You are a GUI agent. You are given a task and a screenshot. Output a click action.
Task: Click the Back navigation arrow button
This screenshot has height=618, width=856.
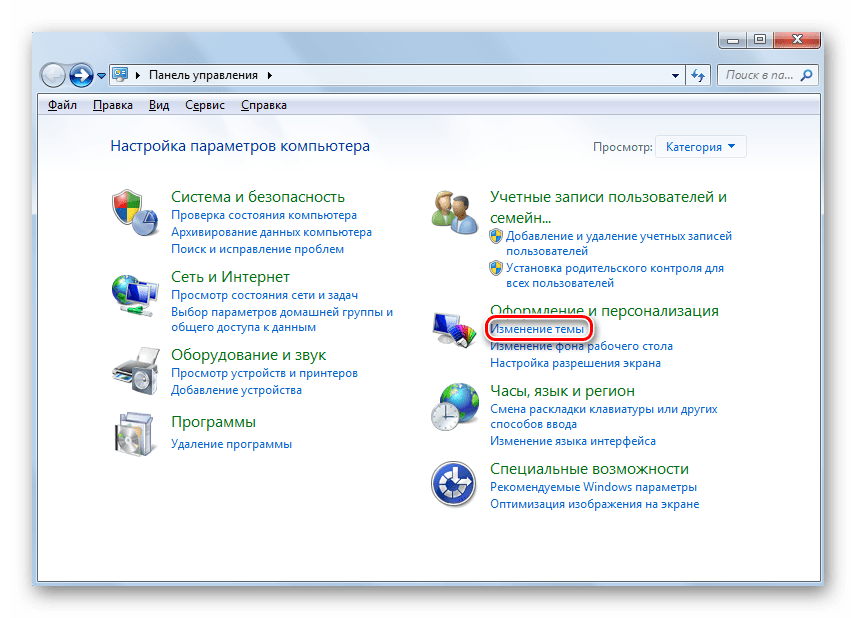click(x=54, y=75)
